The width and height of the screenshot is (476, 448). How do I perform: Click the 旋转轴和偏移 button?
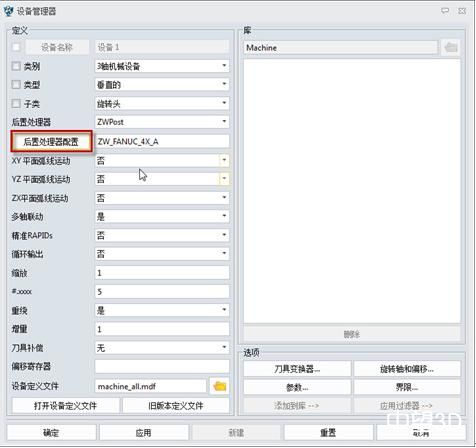[x=407, y=369]
